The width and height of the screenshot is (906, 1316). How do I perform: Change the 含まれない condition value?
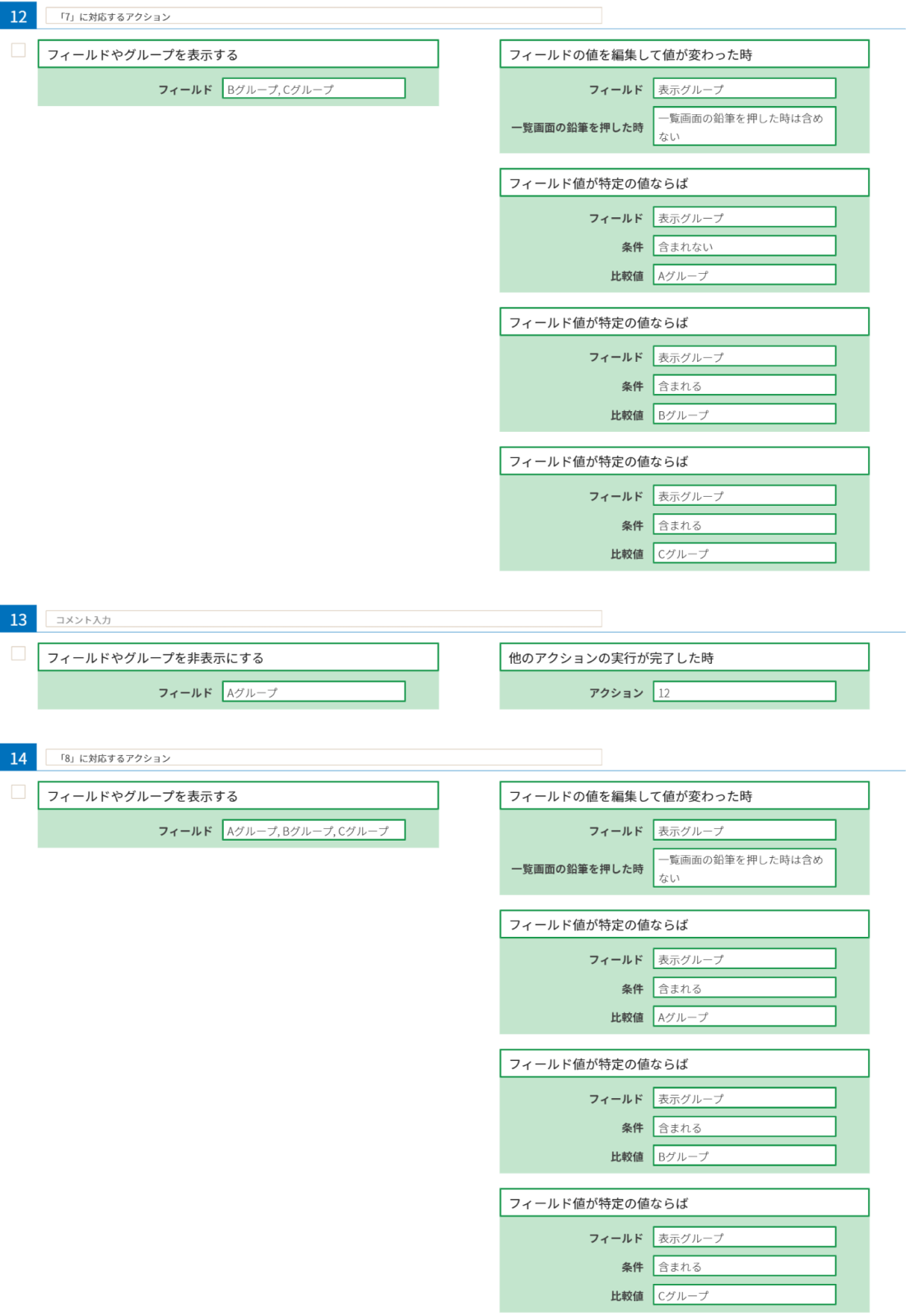[x=744, y=246]
